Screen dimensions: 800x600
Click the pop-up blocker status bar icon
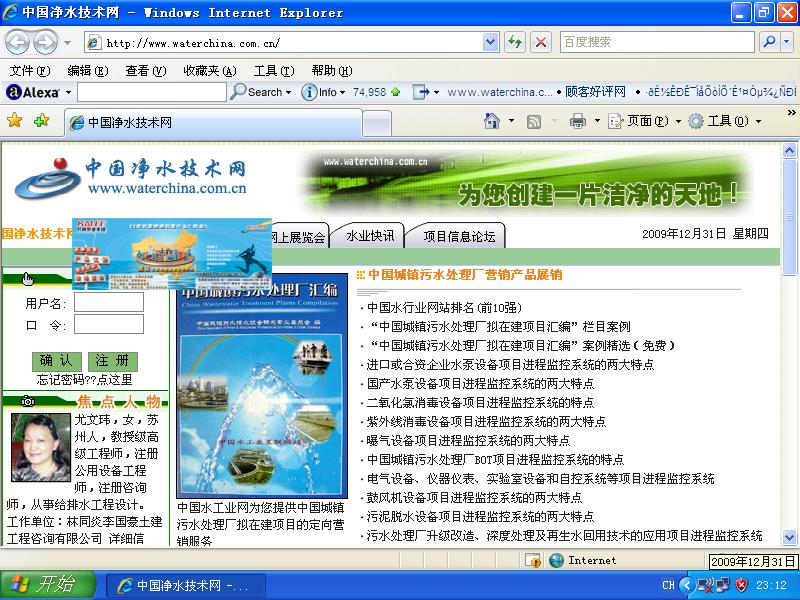(533, 560)
